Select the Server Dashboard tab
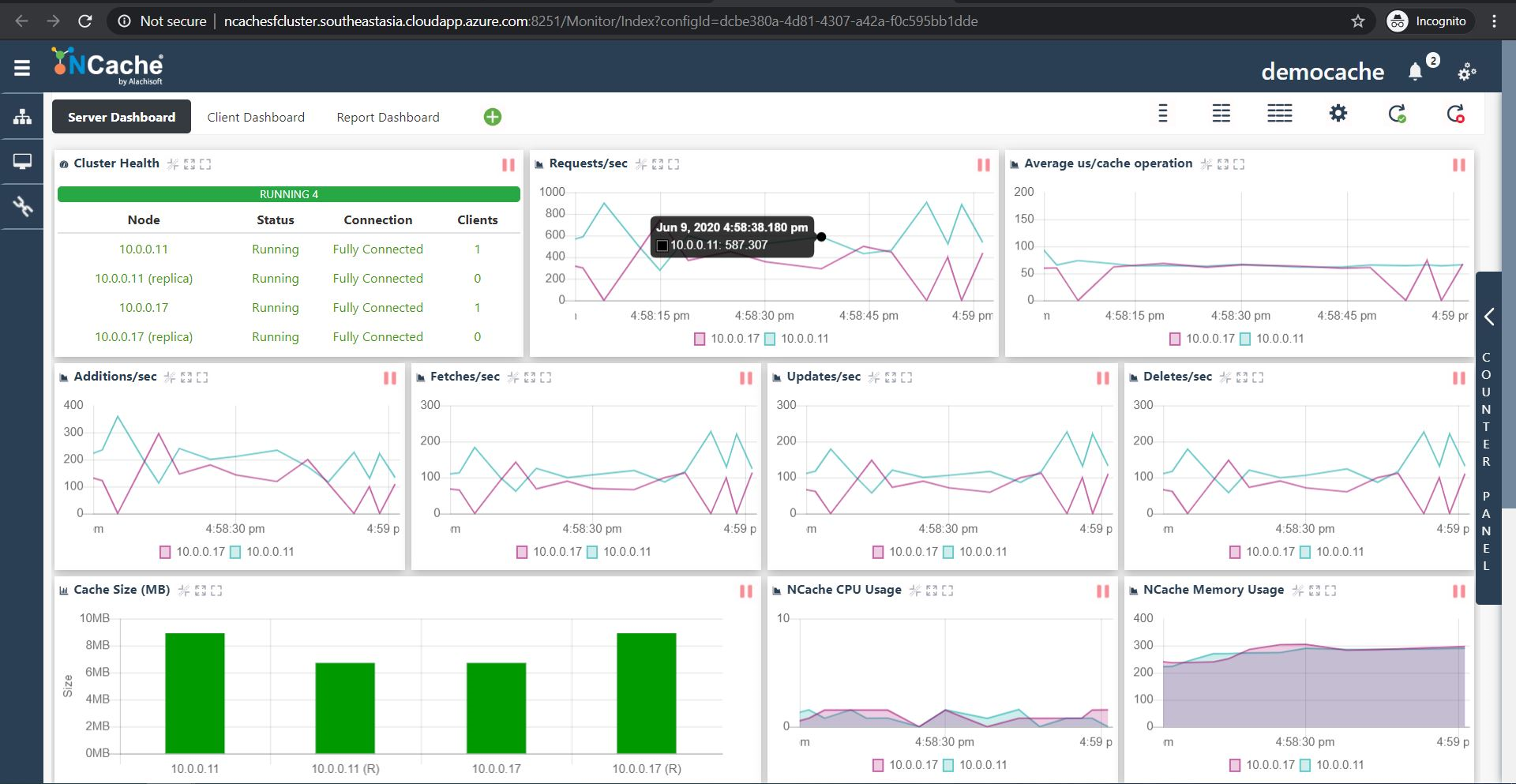Screen dimensions: 1516x784 122,117
